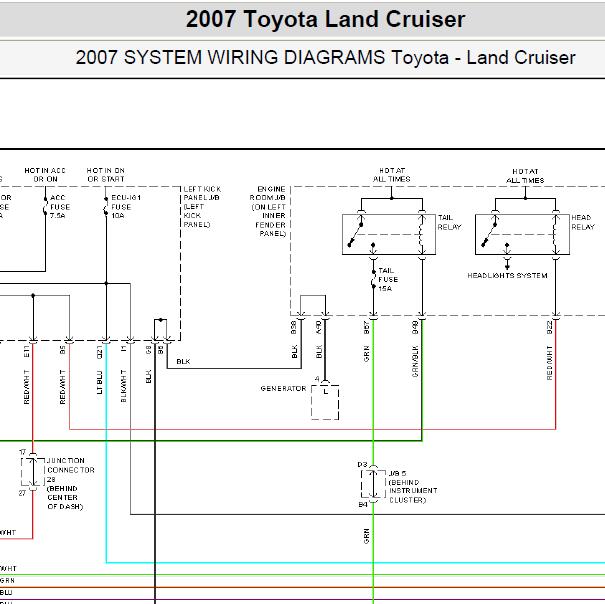Screen dimensions: 605x604
Task: Click the "BLK/WHT" wire color label
Action: (123, 386)
